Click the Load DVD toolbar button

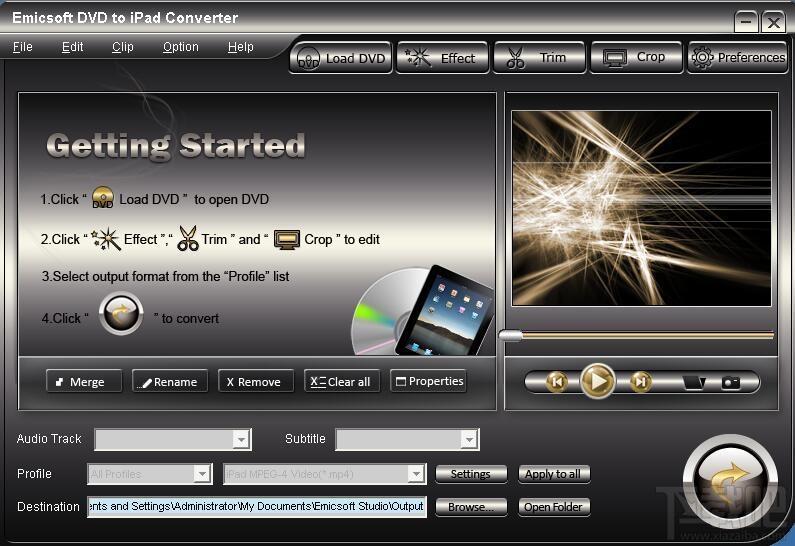pos(341,58)
